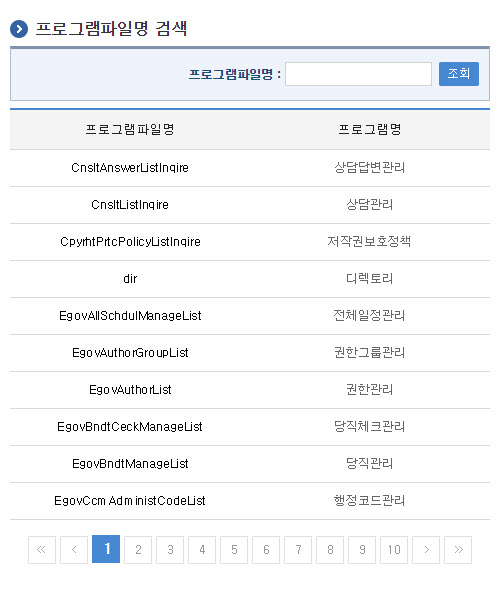Click the previous page arrow icon
Viewport: 500px width, 603px height.
click(74, 550)
